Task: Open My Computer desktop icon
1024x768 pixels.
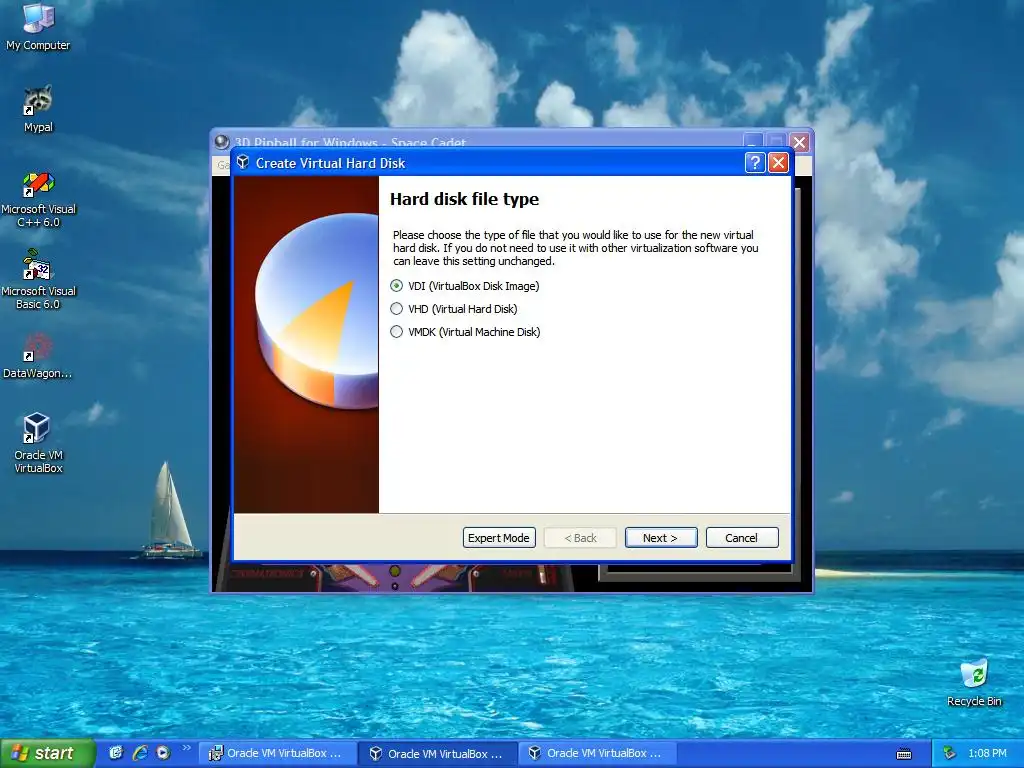Action: click(x=38, y=27)
